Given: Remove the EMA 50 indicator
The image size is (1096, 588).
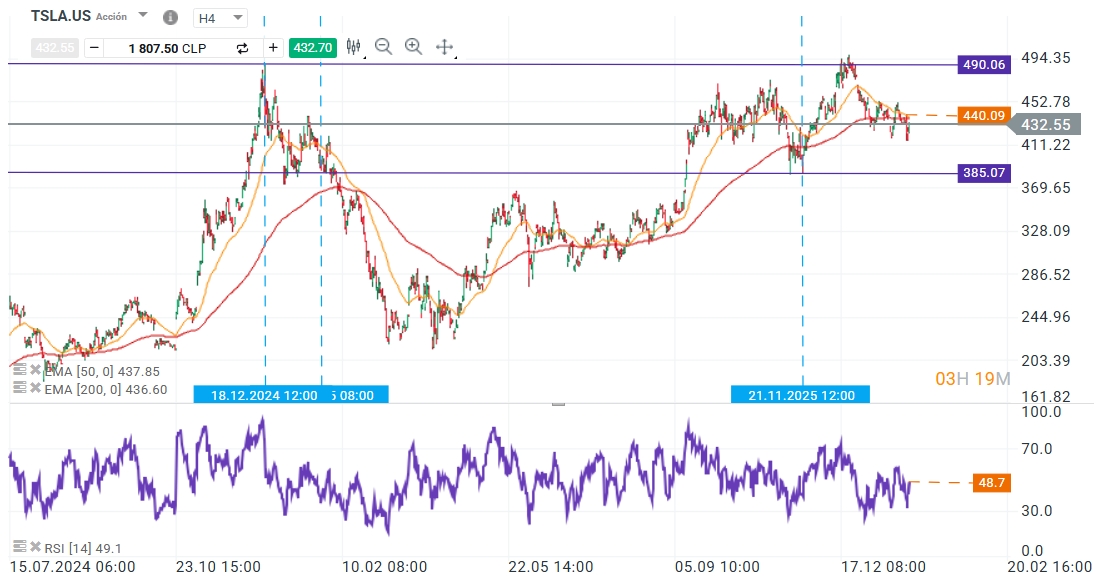Looking at the screenshot, I should [x=35, y=370].
